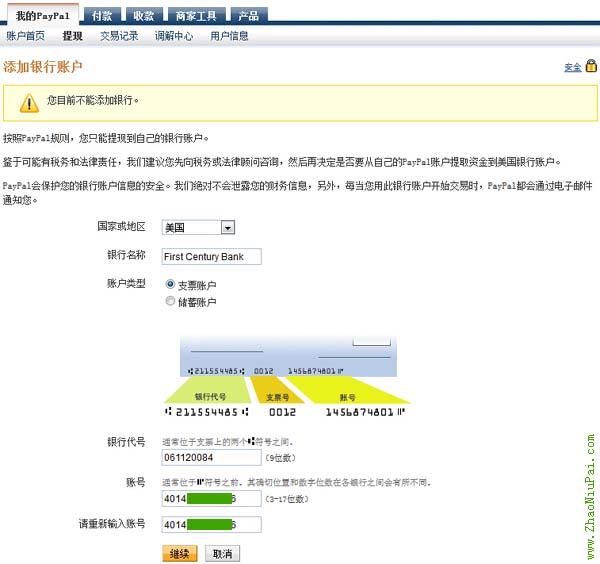Image resolution: width=600 pixels, height=564 pixels.
Task: Select 提现 in the submenu
Action: 72,36
